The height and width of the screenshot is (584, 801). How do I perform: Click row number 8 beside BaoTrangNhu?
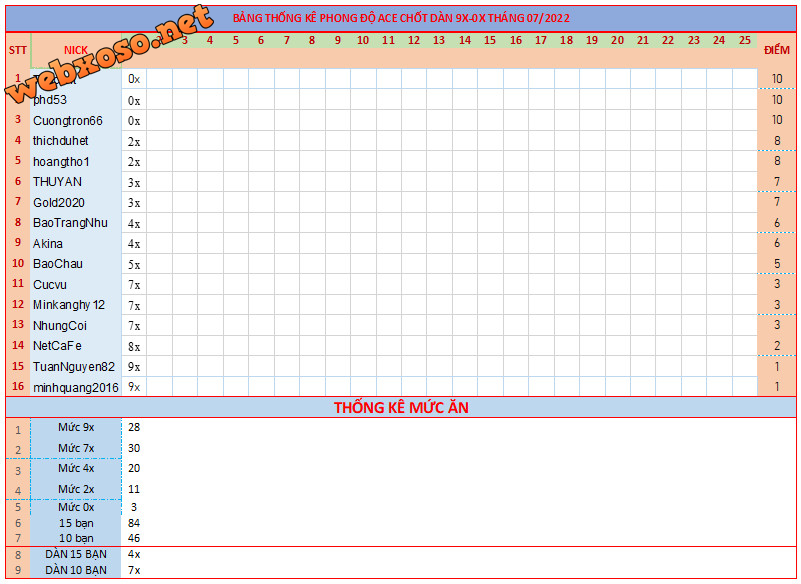tap(18, 223)
